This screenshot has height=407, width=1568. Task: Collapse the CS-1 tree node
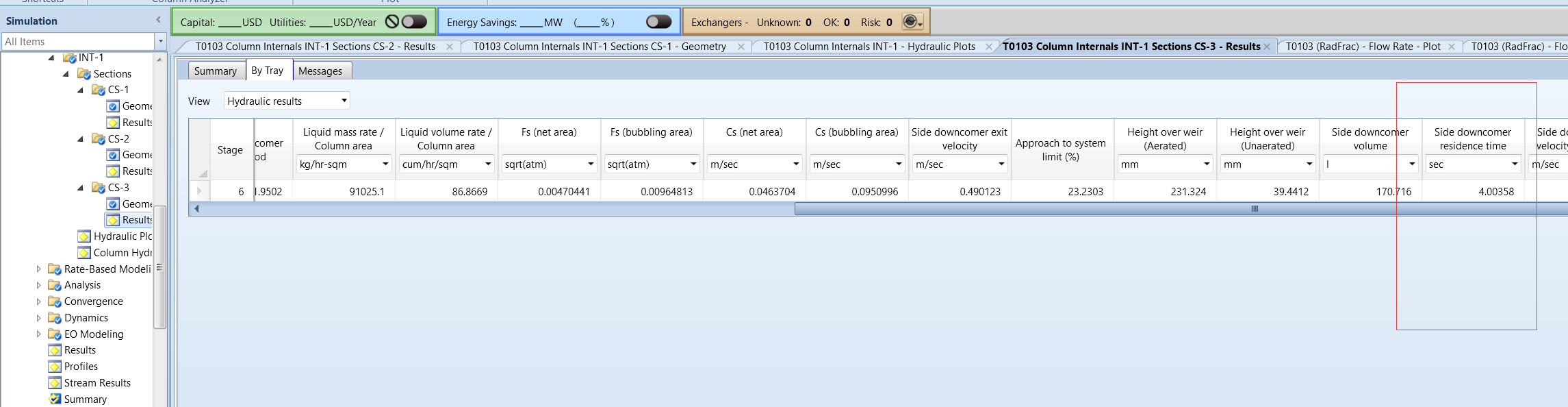point(80,90)
